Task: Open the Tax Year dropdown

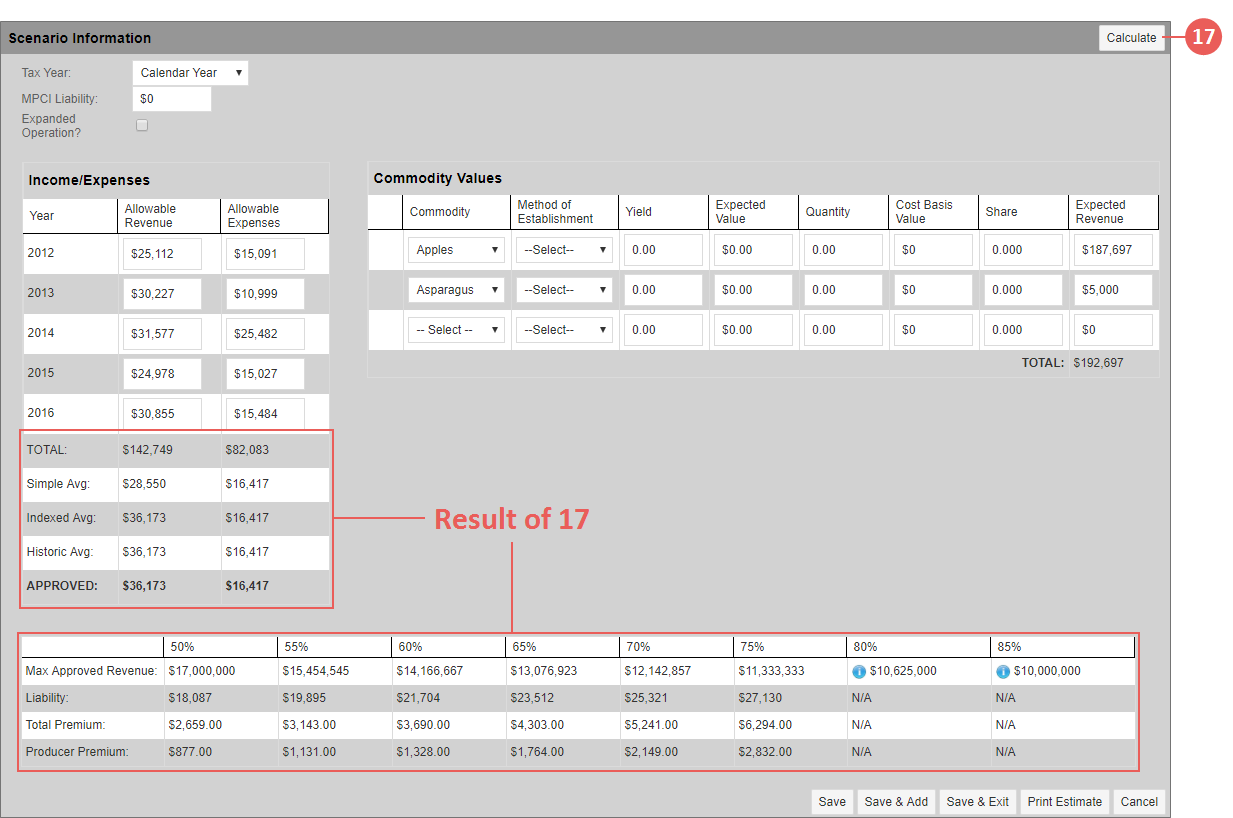Action: click(190, 72)
